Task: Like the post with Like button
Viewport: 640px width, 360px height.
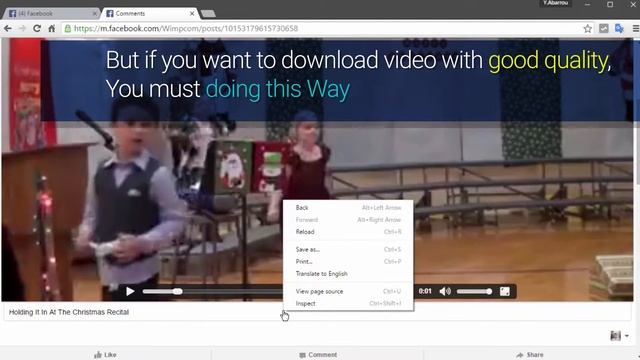Action: coord(105,355)
